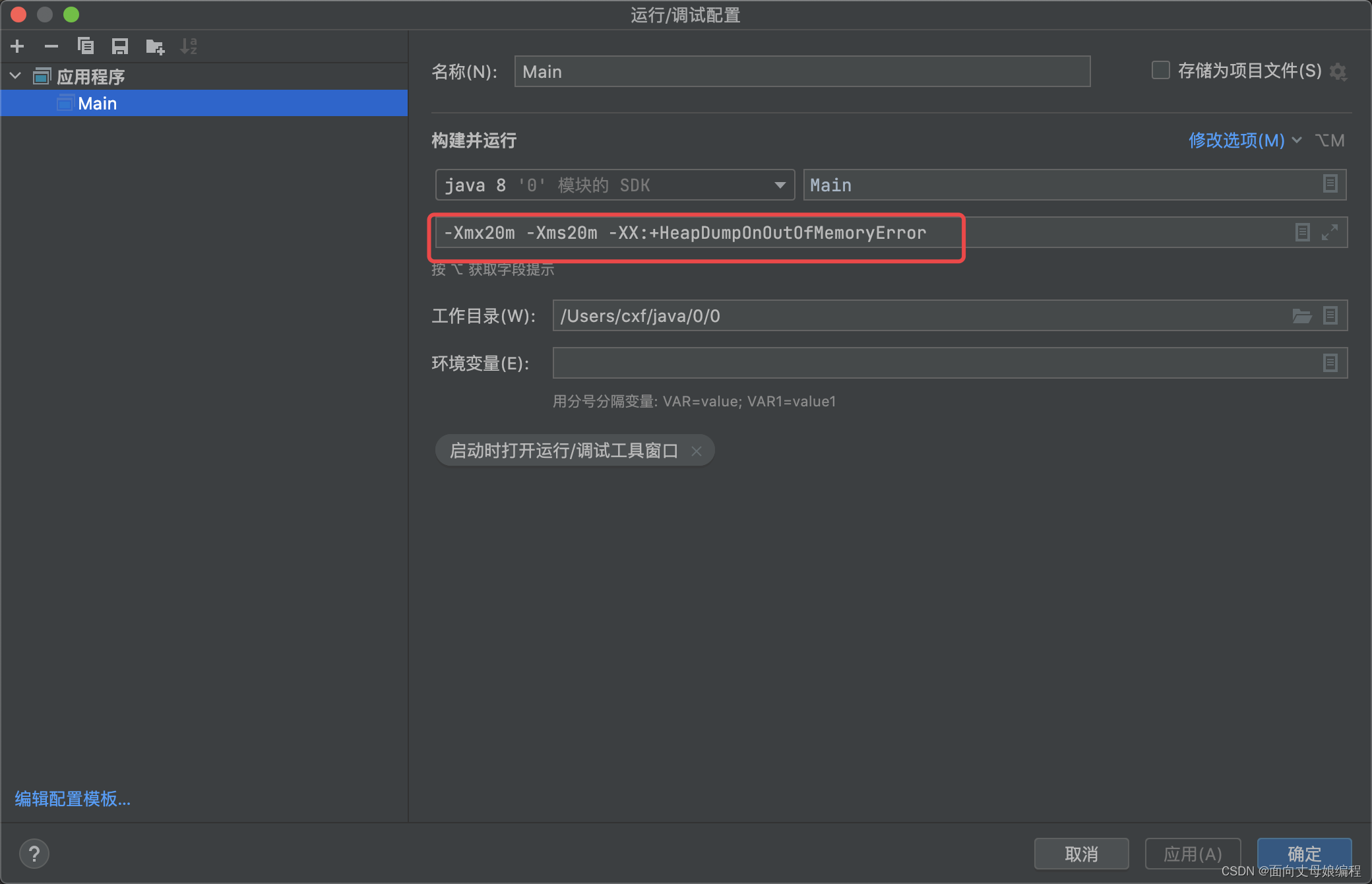1372x884 pixels.
Task: Click the 应用(A) button
Action: 1193,854
